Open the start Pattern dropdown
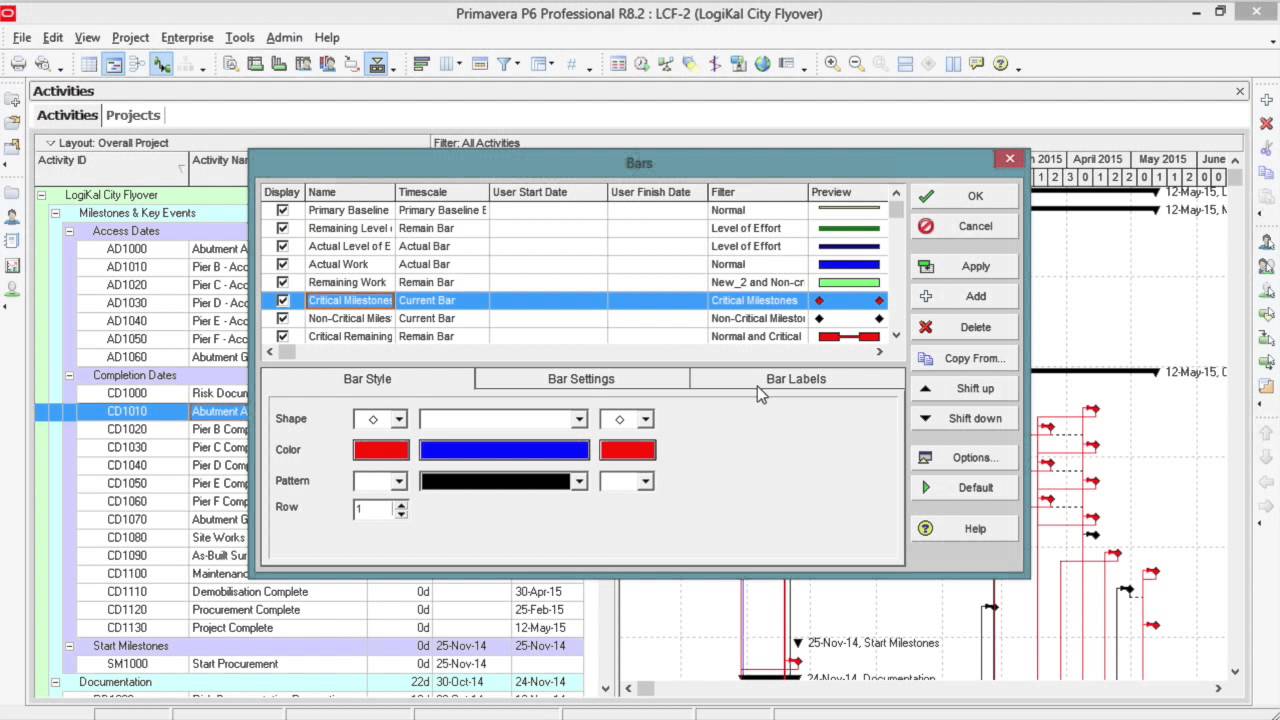 point(399,482)
